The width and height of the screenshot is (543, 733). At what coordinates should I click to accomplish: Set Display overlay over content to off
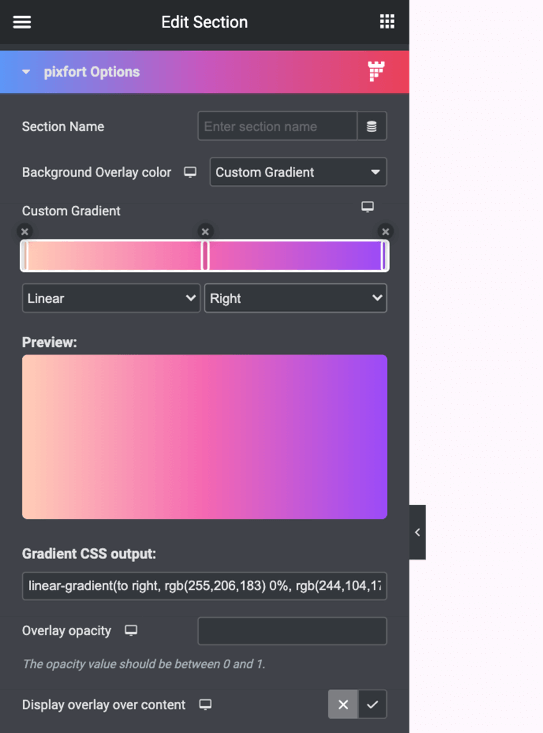tap(343, 704)
